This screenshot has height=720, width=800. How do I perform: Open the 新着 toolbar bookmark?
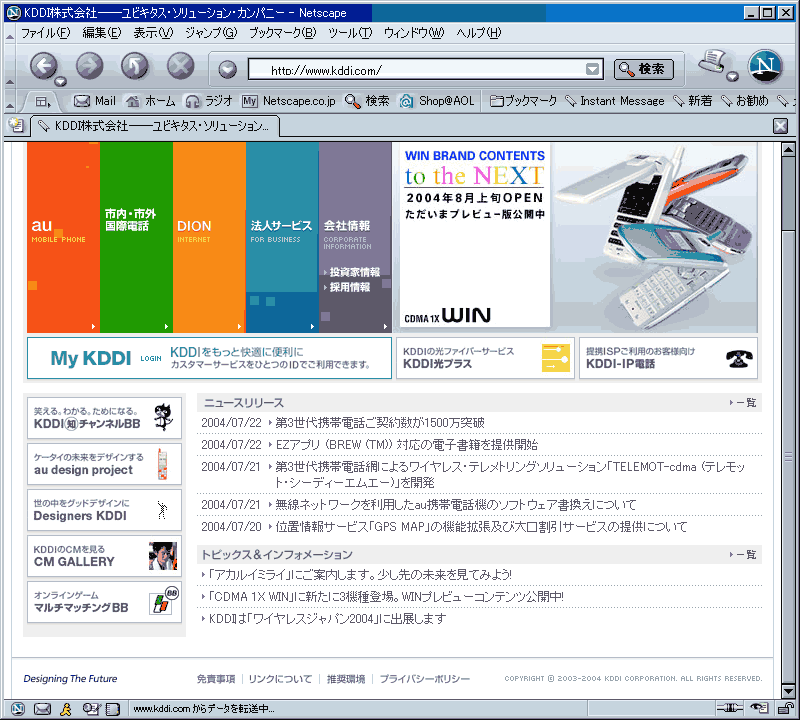tap(692, 101)
